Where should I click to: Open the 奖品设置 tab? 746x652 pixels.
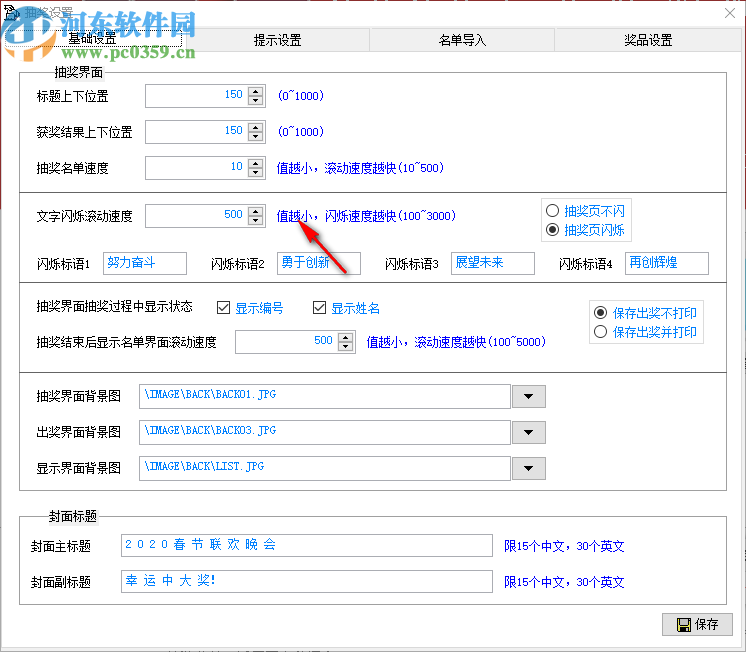648,40
